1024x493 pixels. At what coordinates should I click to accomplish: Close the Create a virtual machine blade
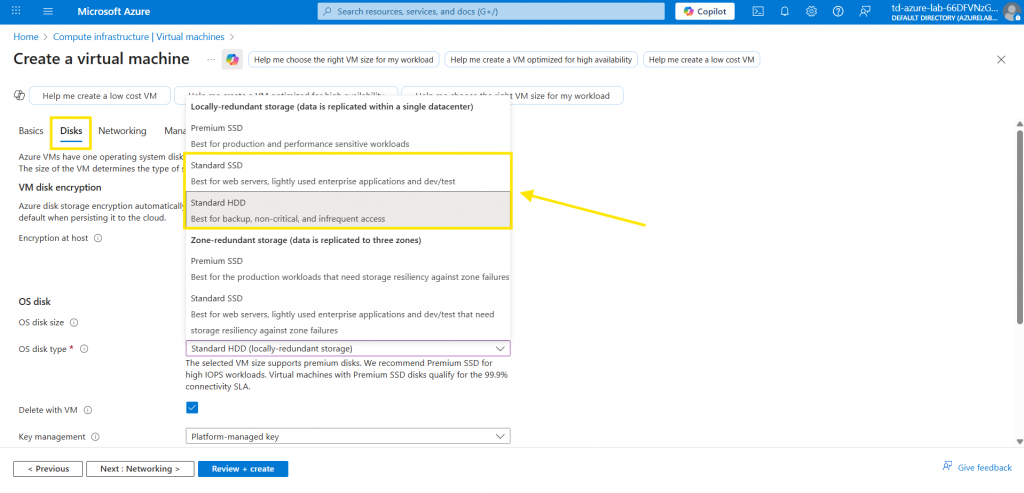coord(1001,59)
